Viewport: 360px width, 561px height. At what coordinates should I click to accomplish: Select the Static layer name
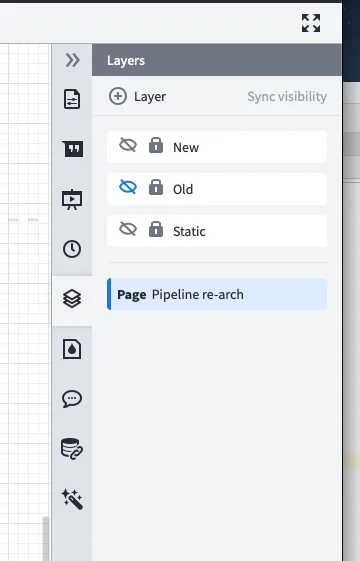(x=189, y=231)
